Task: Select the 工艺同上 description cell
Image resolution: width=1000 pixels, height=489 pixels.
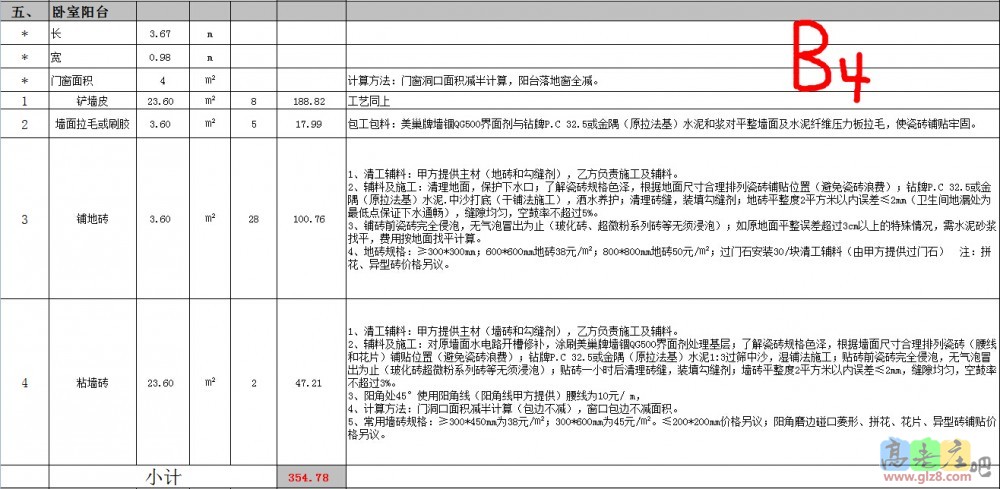Action: [367, 101]
